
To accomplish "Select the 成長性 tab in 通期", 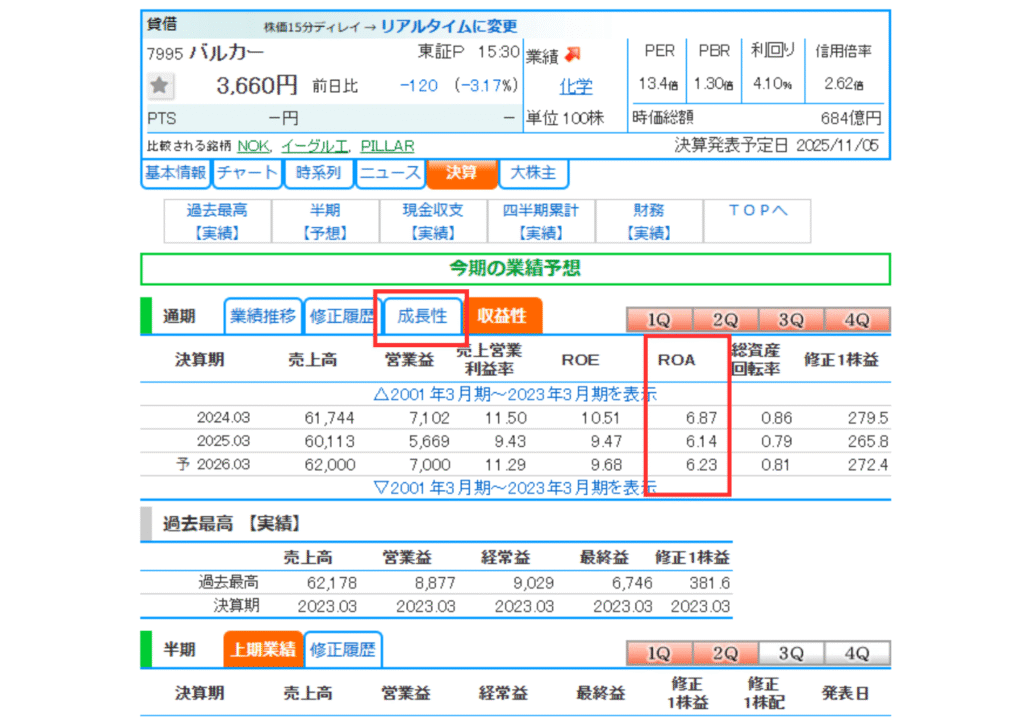I will pos(422,317).
